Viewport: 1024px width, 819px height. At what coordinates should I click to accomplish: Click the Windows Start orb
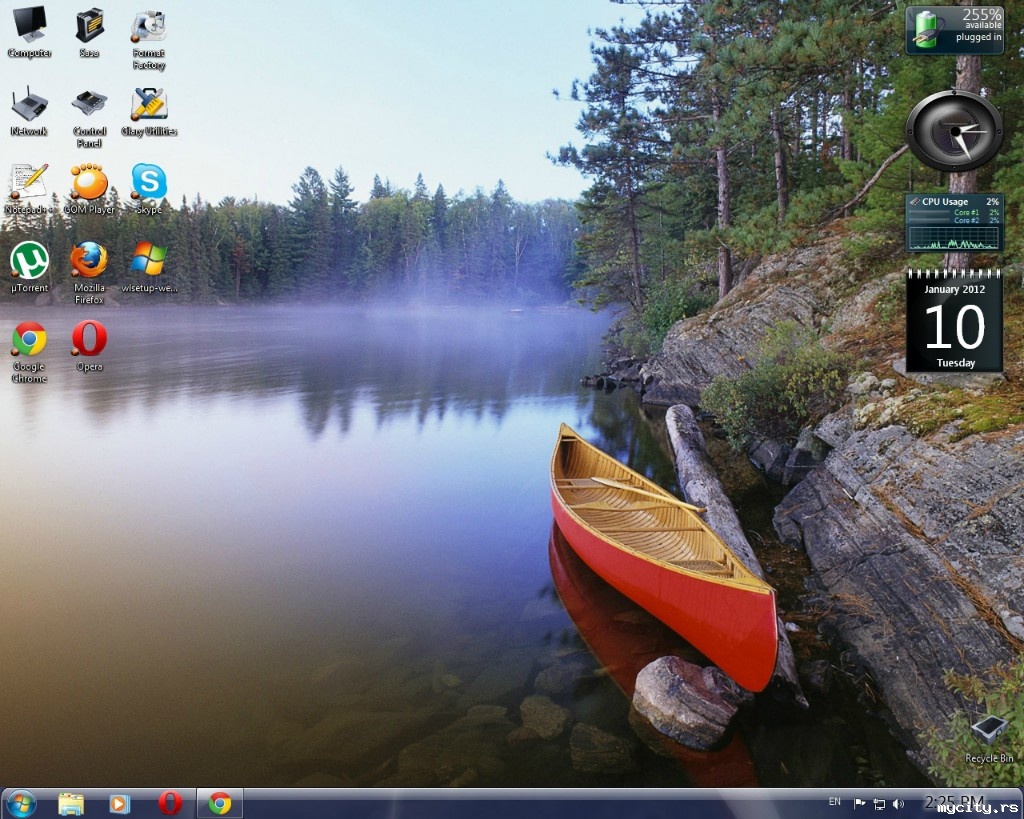[x=20, y=804]
